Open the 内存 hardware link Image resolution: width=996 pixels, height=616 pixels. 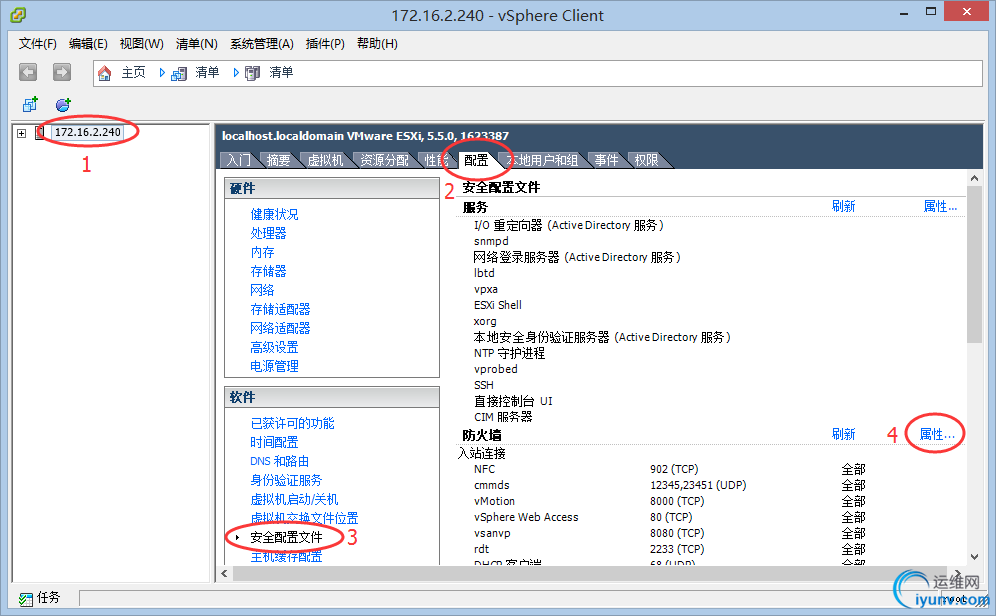[x=262, y=252]
